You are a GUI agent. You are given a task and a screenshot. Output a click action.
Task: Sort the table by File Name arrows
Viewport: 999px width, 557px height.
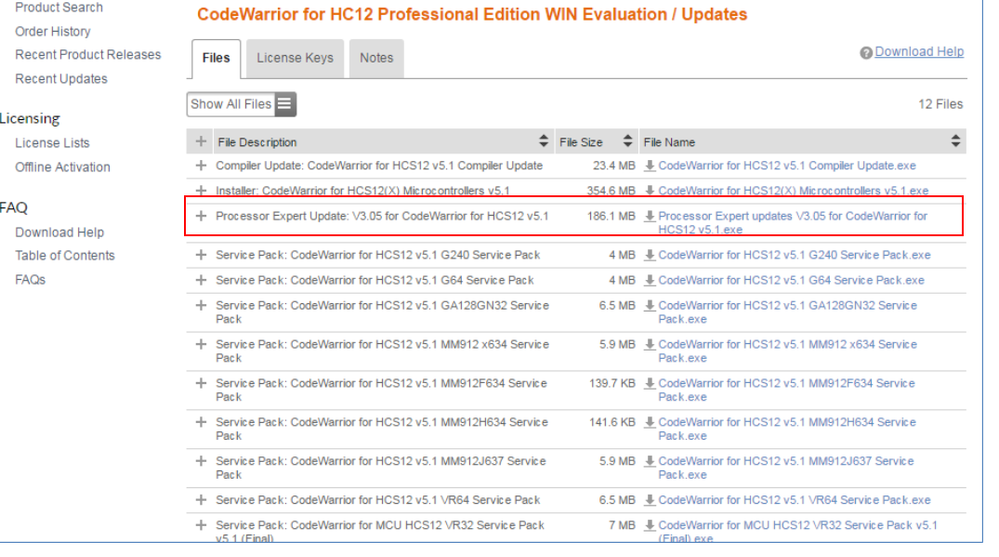[955, 142]
